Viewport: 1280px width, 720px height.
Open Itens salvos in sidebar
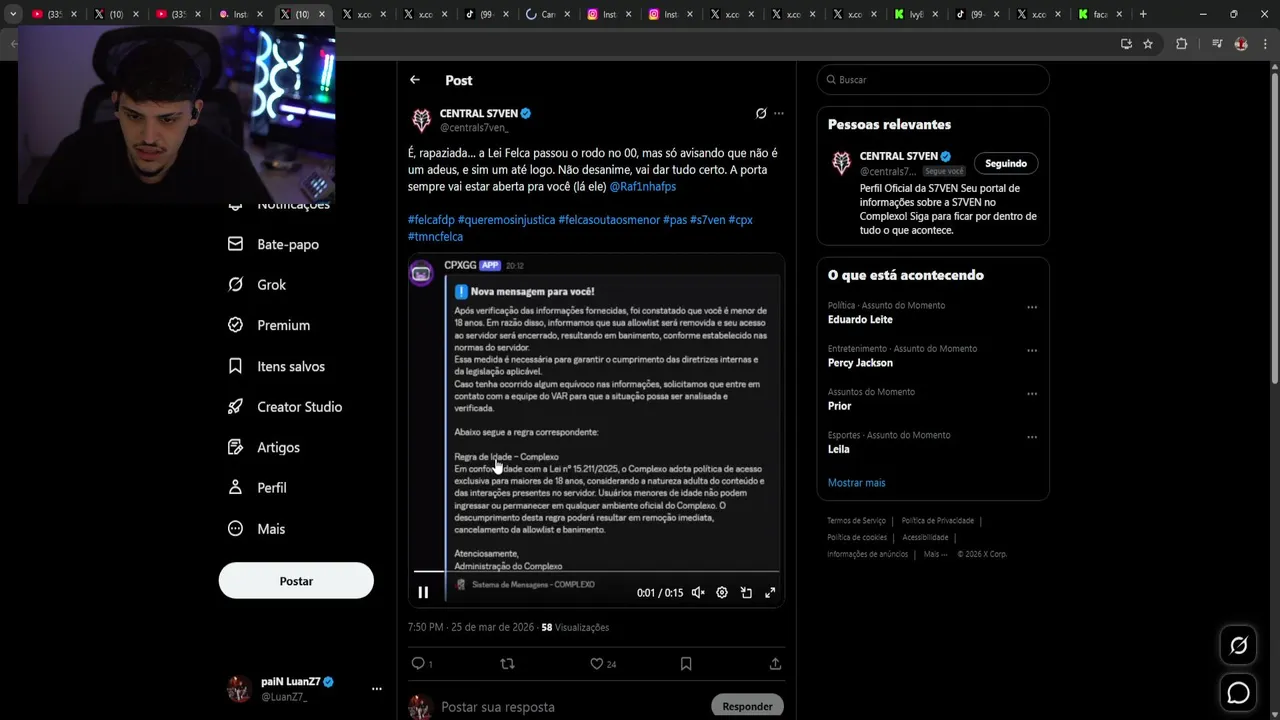point(276,366)
